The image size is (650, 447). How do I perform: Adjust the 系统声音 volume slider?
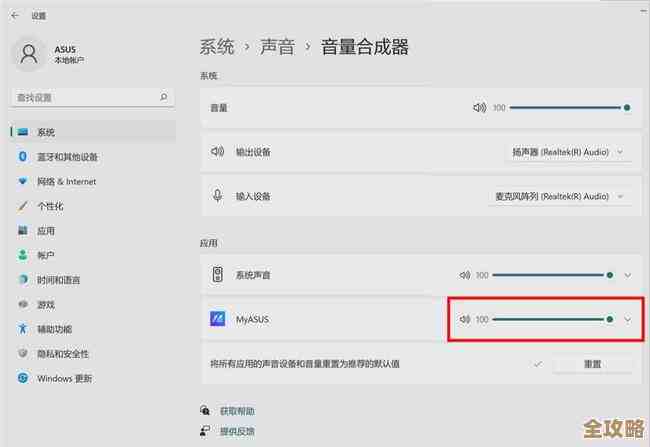[553, 275]
